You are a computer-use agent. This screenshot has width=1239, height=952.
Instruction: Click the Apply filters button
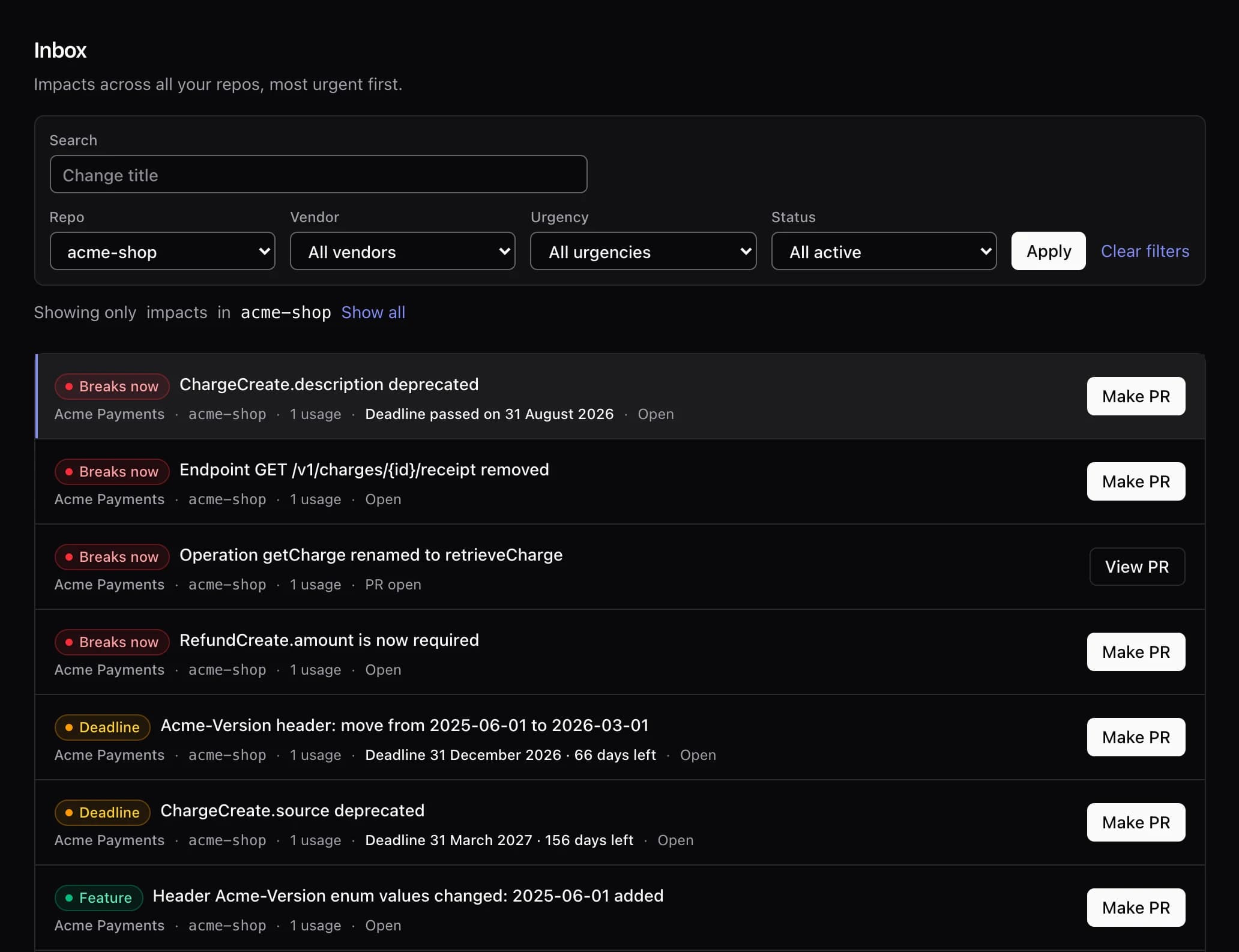1048,251
